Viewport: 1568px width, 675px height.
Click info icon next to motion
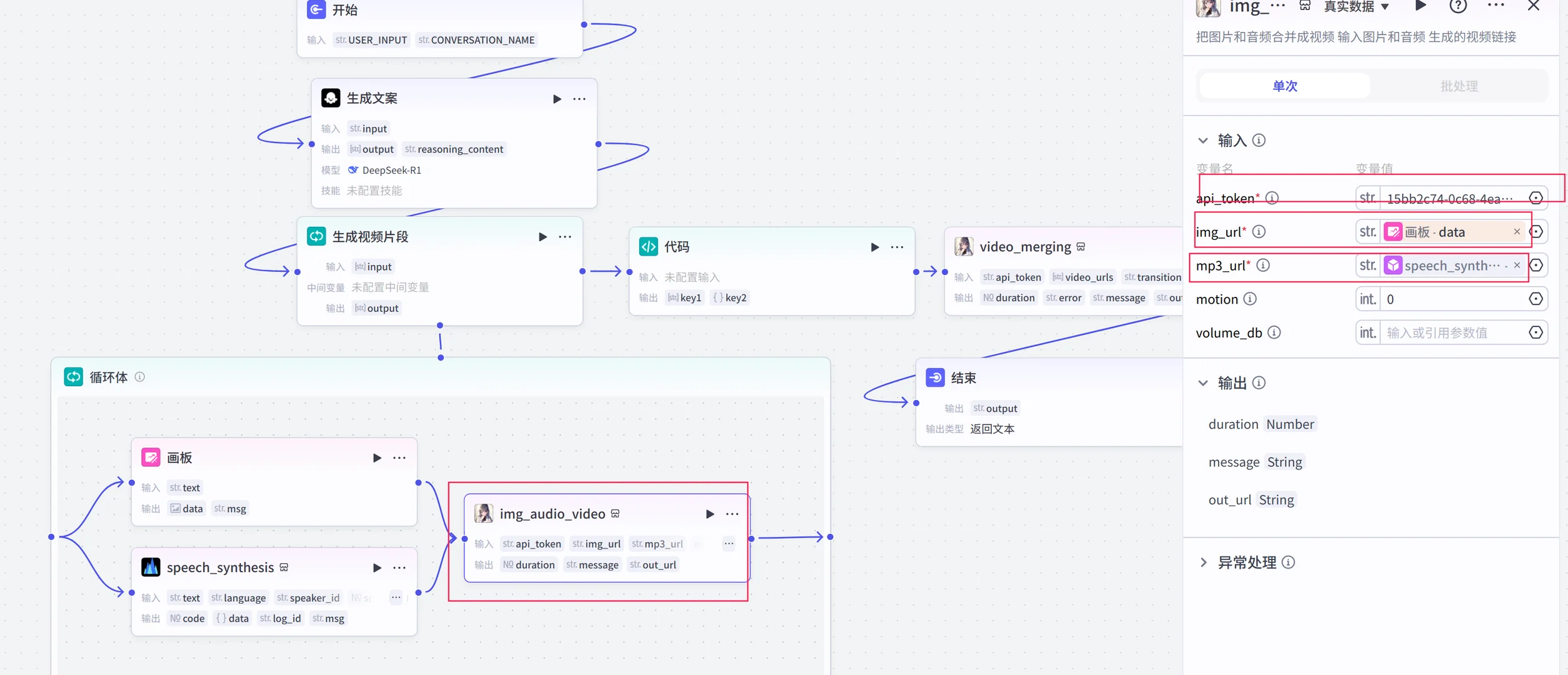[x=1250, y=299]
